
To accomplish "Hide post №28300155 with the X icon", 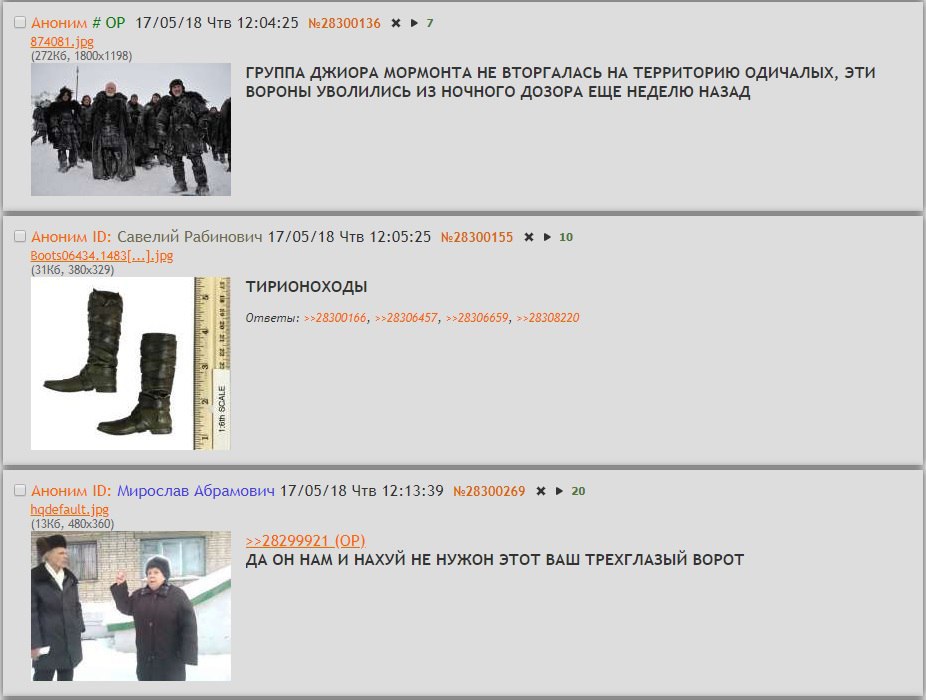I will click(x=529, y=237).
